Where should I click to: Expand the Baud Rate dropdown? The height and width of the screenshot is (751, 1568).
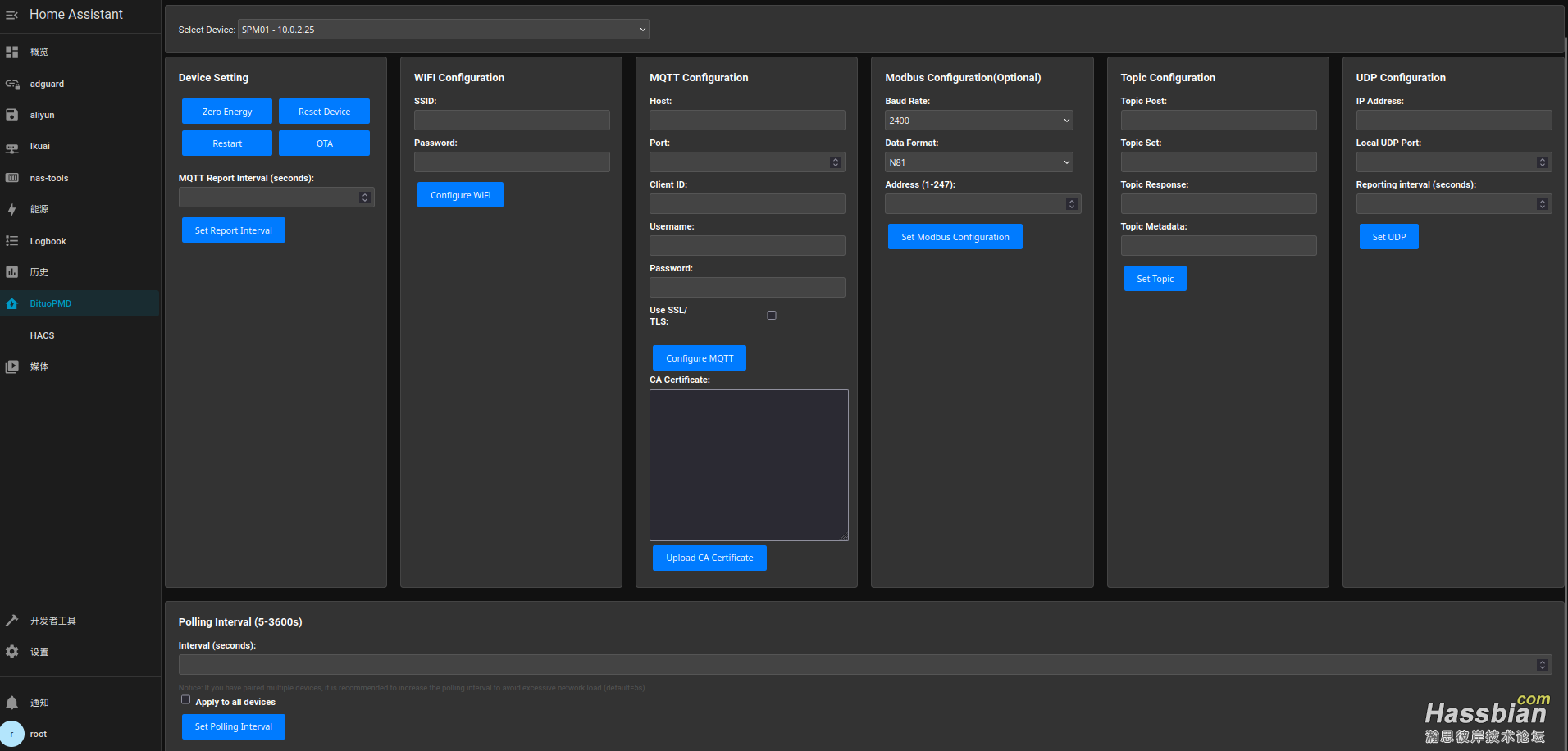pos(978,121)
